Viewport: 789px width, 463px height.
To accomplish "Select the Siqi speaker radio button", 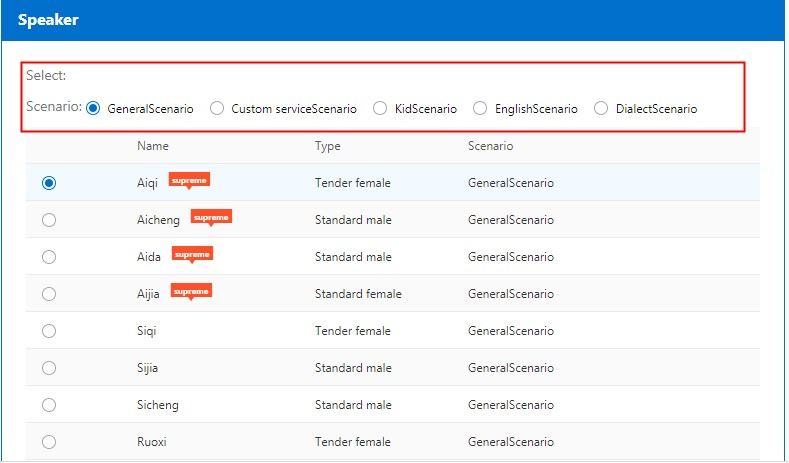I will coord(49,331).
